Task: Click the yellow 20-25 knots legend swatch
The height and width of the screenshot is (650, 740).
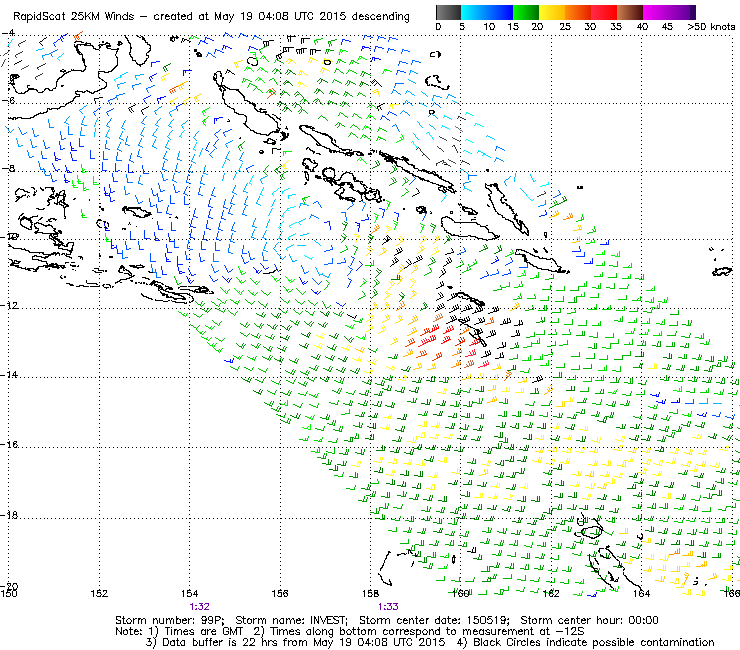Action: (552, 13)
